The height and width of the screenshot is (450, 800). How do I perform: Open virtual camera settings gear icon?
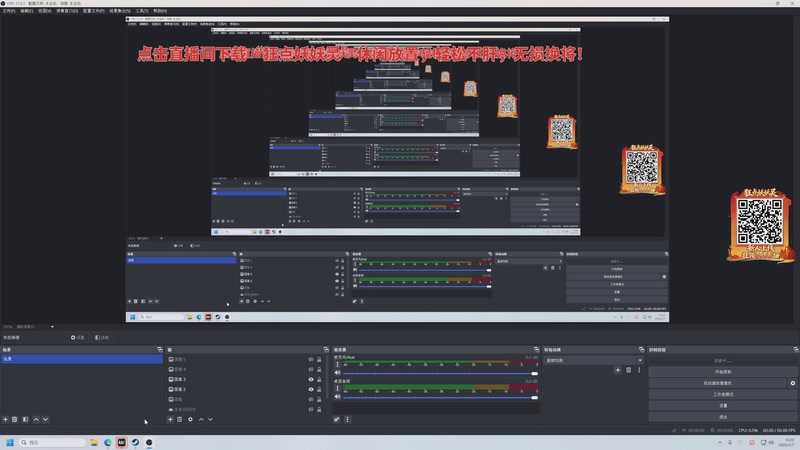pyautogui.click(x=793, y=383)
